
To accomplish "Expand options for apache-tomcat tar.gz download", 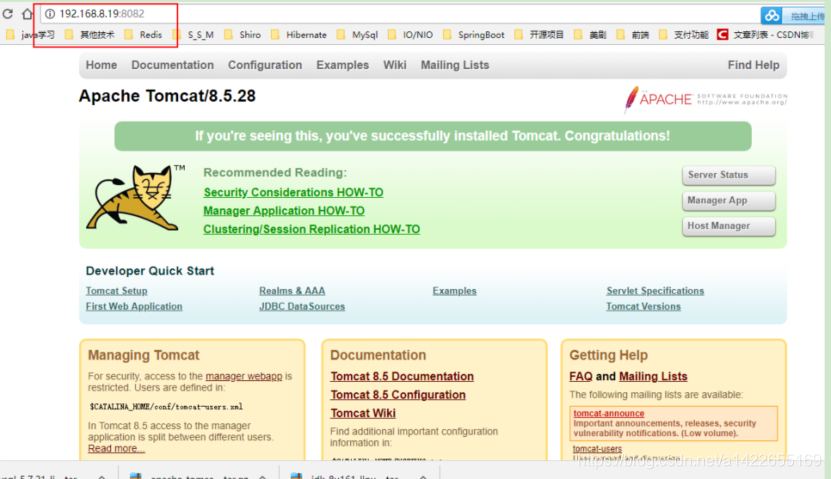I will [x=262, y=476].
